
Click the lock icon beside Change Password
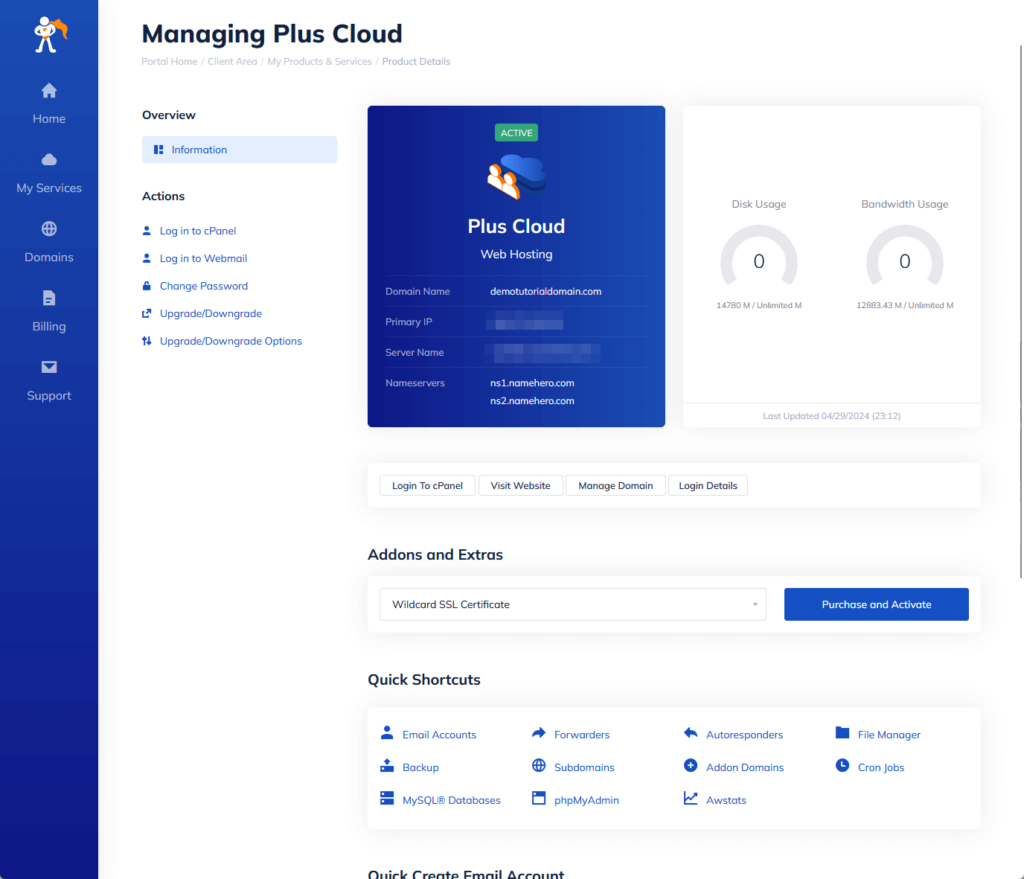[146, 285]
